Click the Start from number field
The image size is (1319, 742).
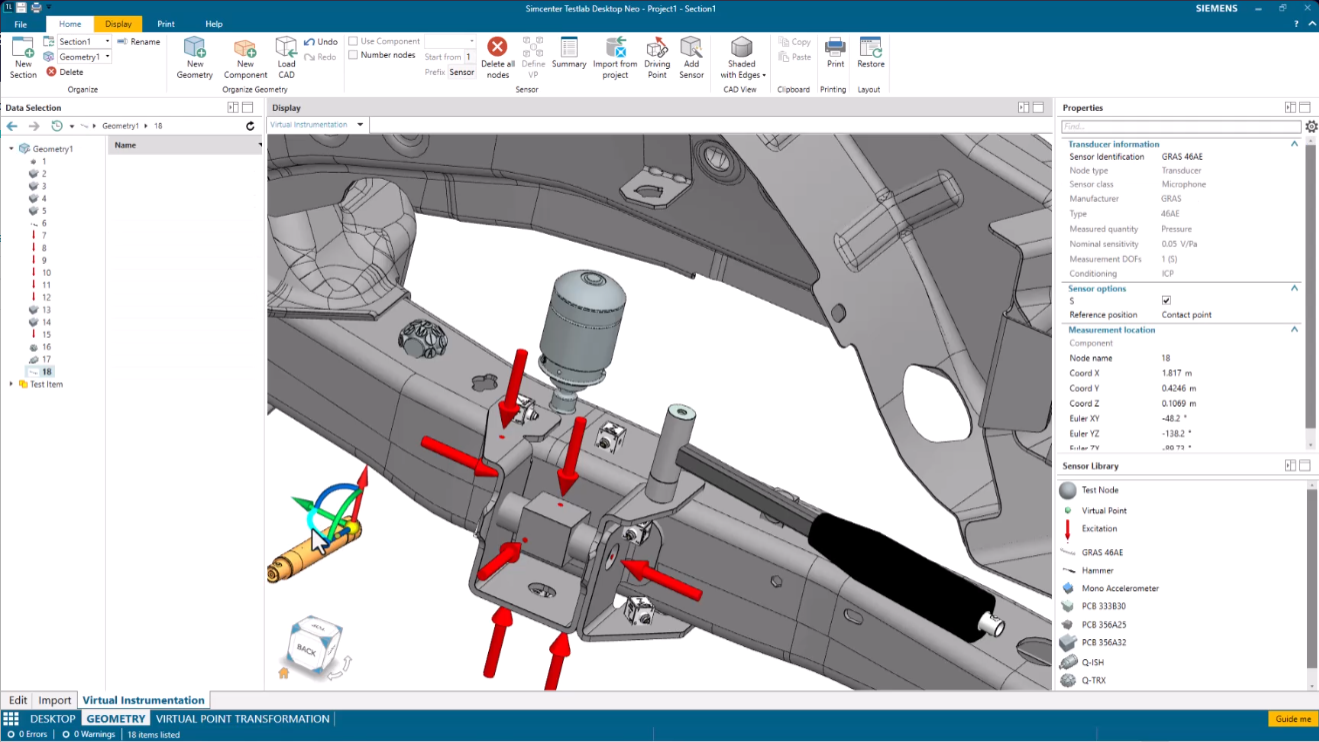click(469, 57)
